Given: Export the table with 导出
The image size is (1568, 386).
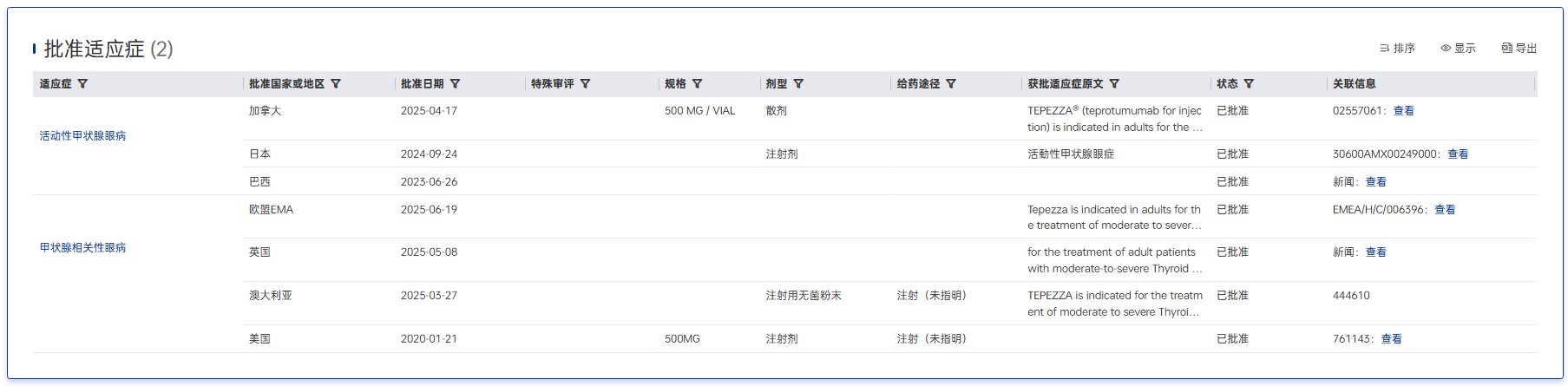Looking at the screenshot, I should click(1519, 49).
